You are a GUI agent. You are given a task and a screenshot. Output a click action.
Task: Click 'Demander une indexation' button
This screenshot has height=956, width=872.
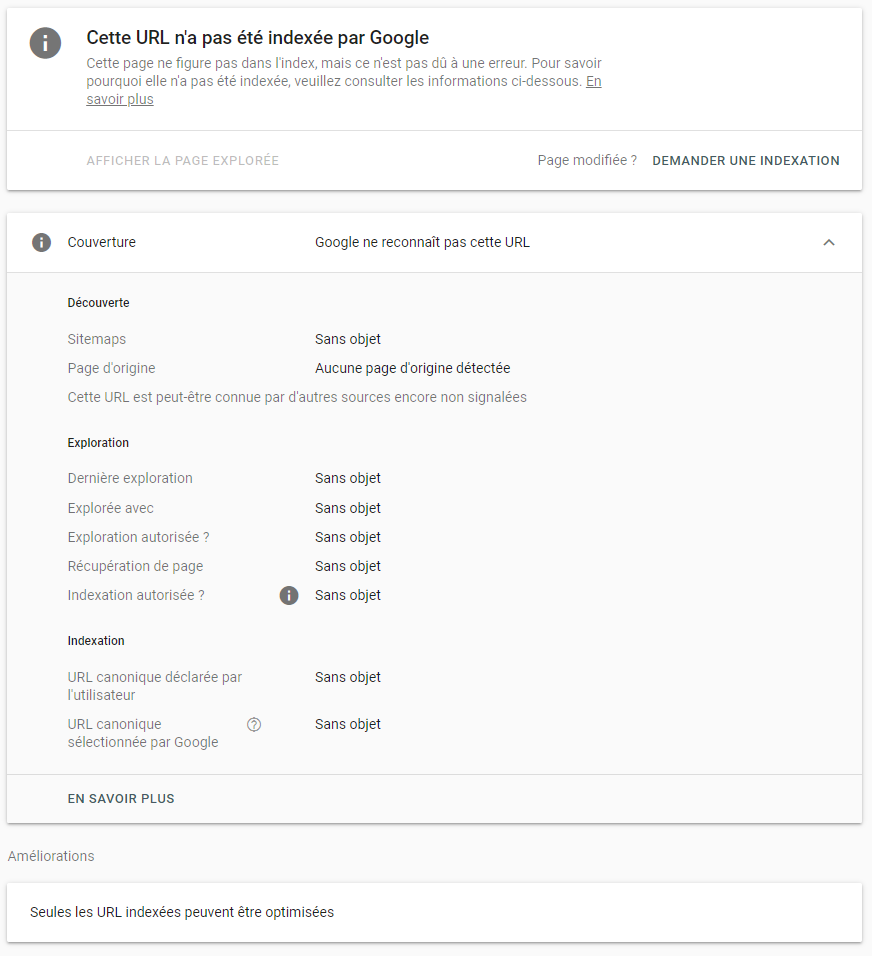[x=745, y=161]
